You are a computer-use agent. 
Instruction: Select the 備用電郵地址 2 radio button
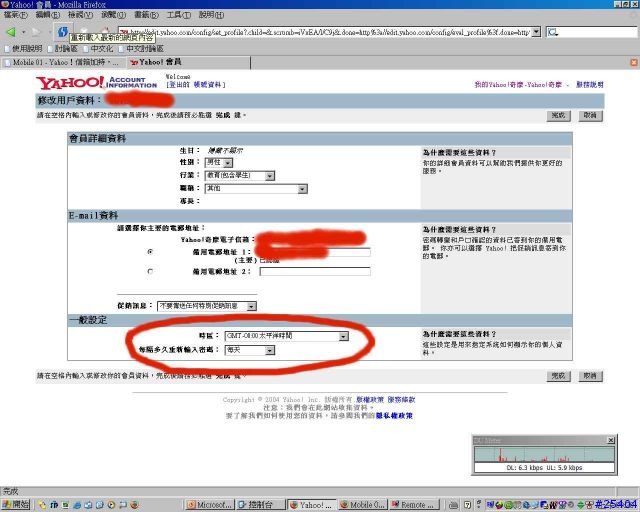150,271
